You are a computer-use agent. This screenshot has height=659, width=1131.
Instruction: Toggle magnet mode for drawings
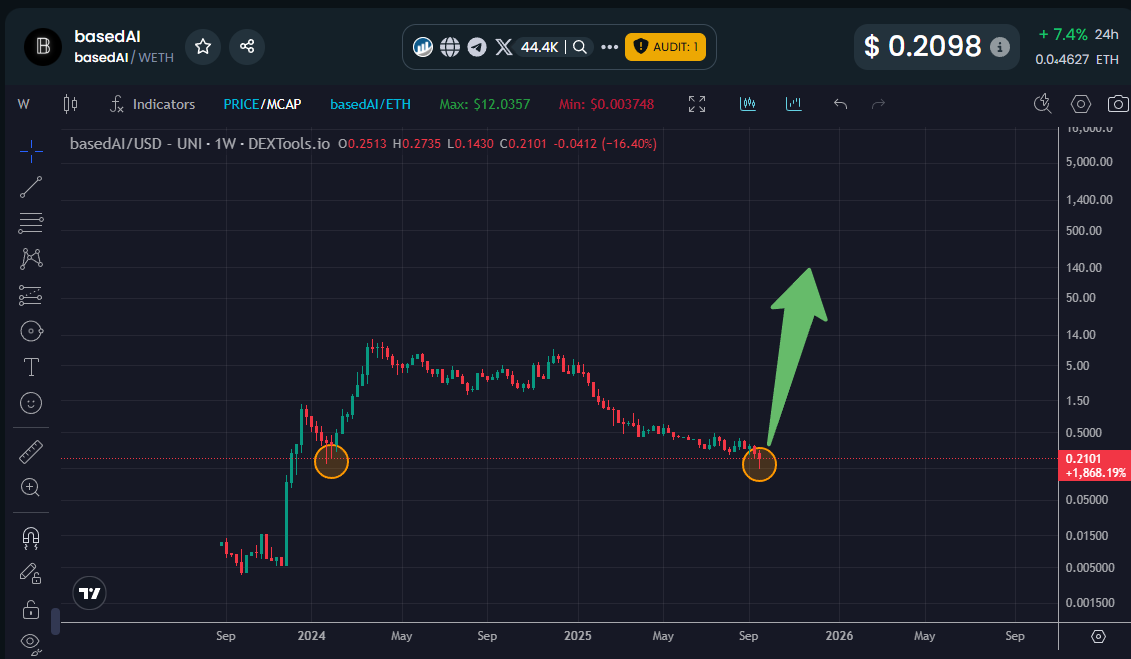(31, 537)
